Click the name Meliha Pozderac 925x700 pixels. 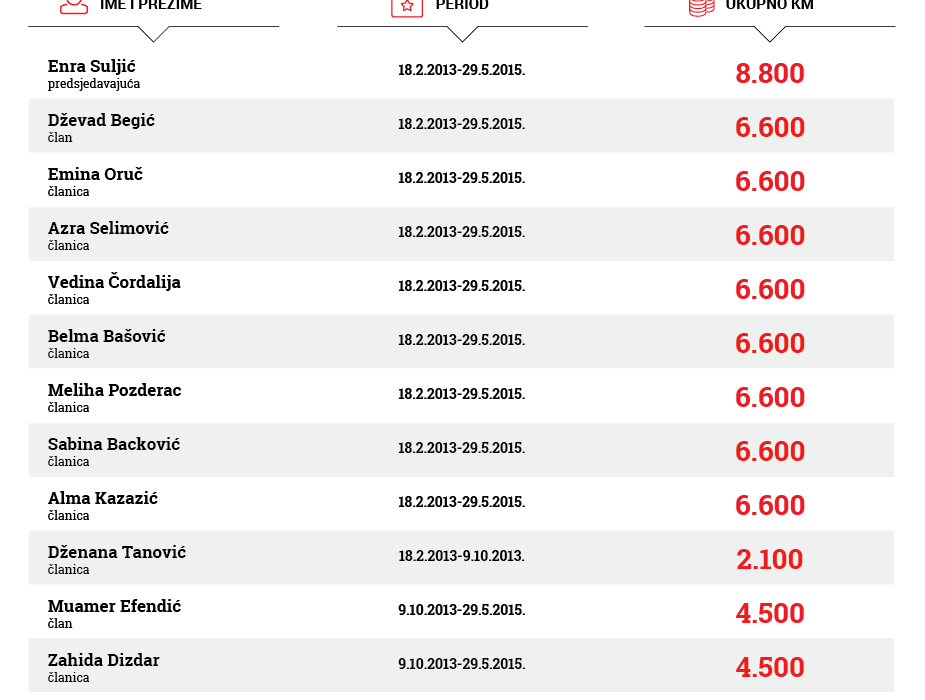coord(114,390)
